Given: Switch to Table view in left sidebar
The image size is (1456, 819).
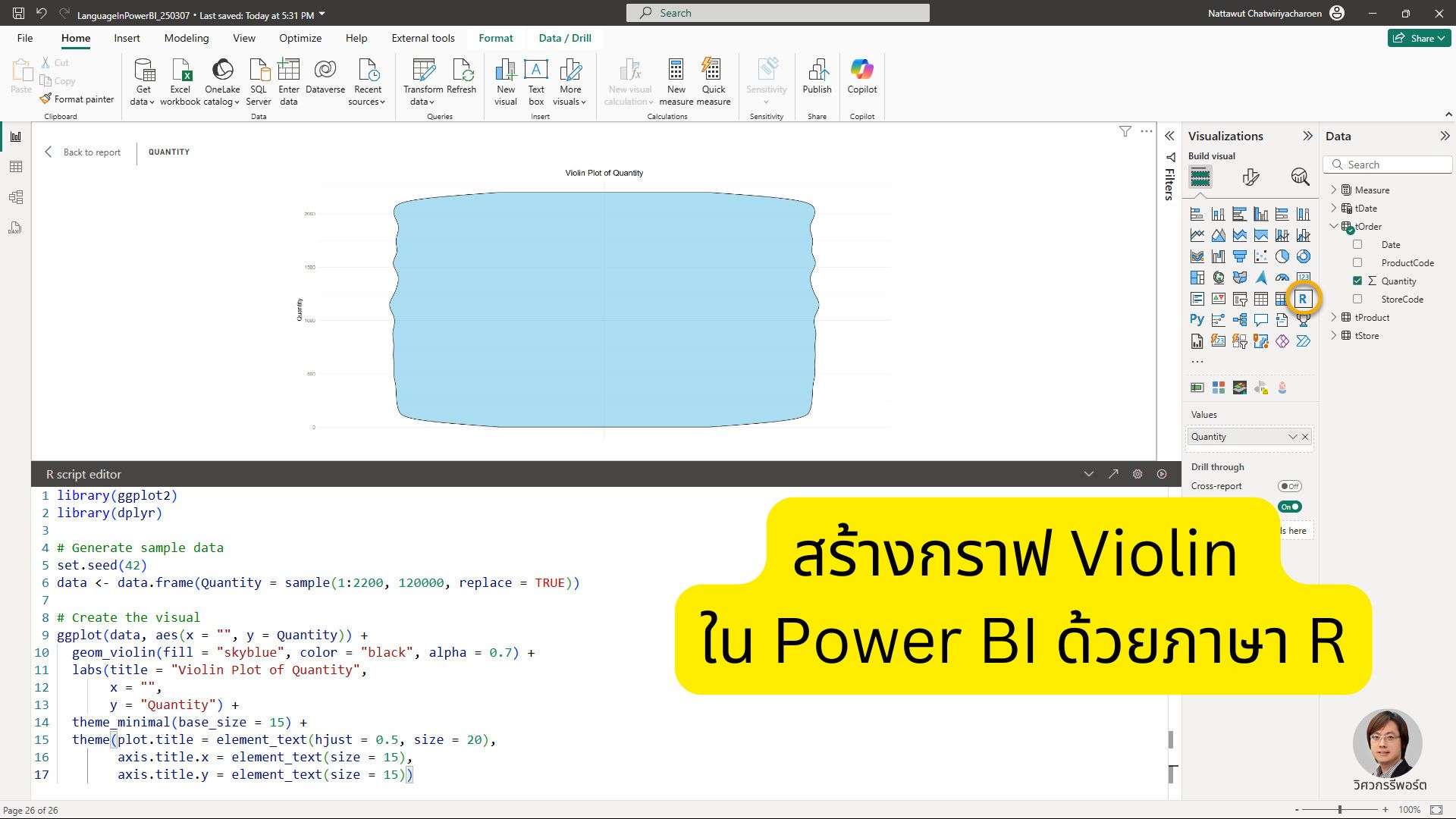Looking at the screenshot, I should [x=16, y=167].
